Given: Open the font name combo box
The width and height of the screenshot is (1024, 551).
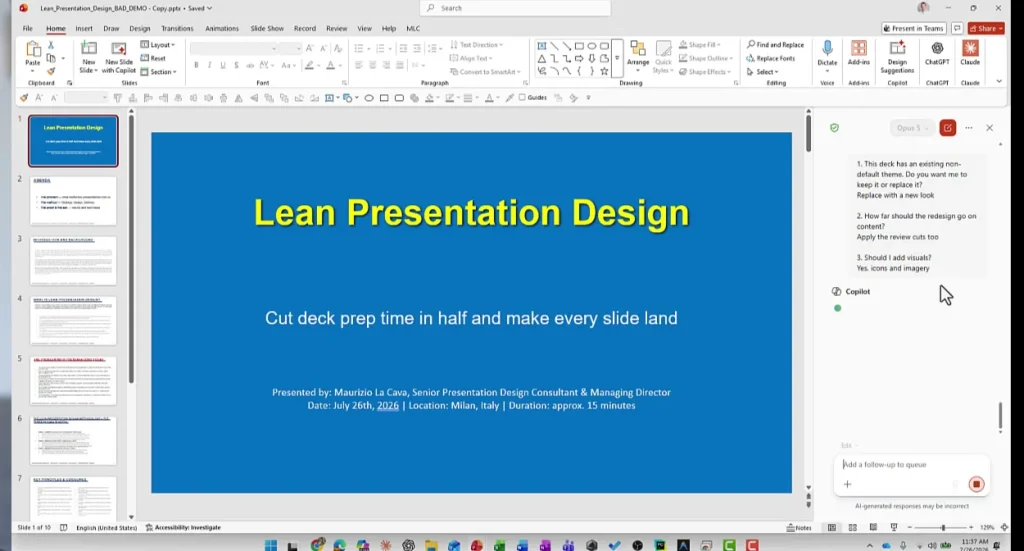Looking at the screenshot, I should coord(233,48).
